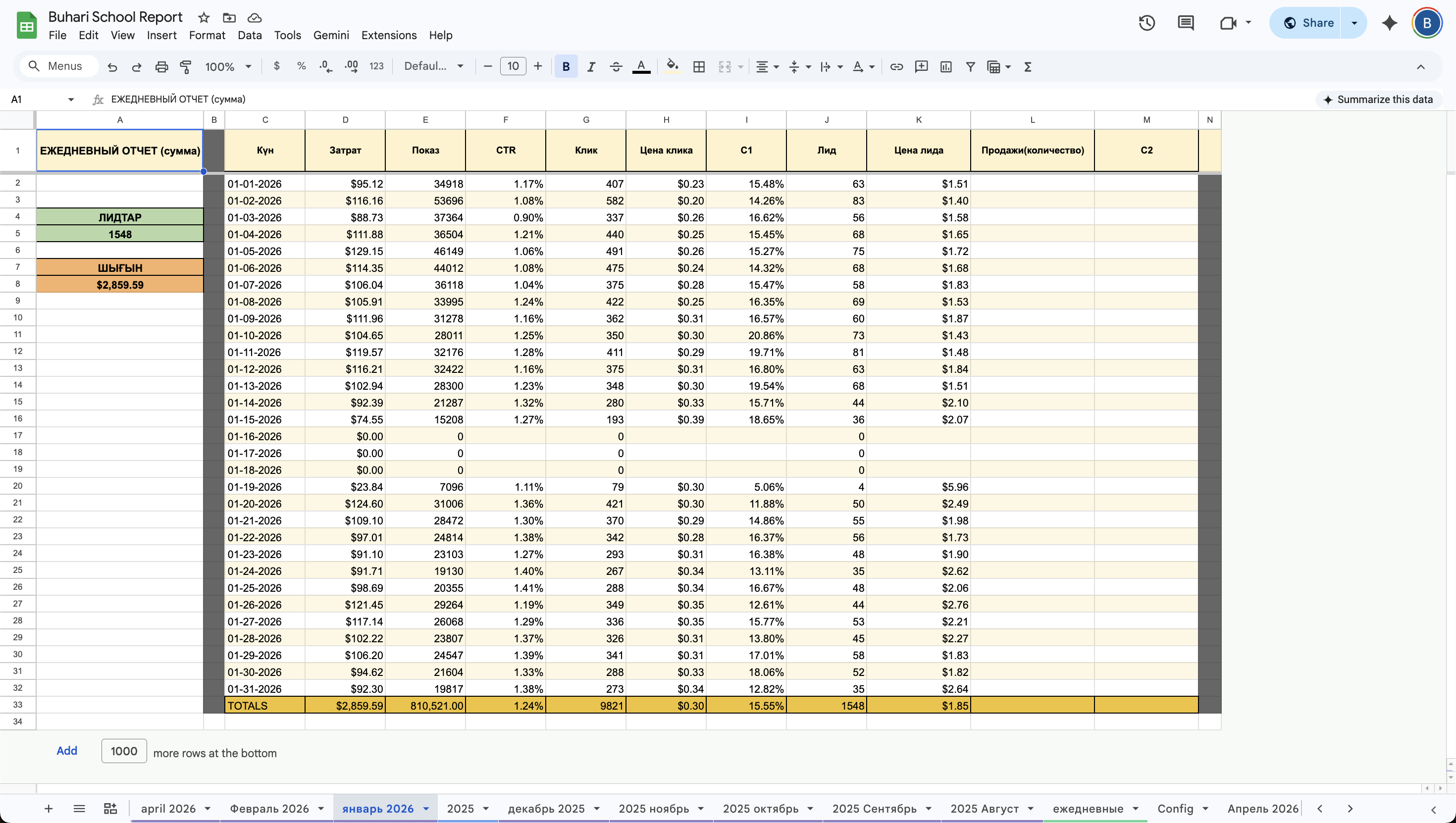The width and height of the screenshot is (1456, 823).
Task: Click the print icon
Action: (x=161, y=67)
